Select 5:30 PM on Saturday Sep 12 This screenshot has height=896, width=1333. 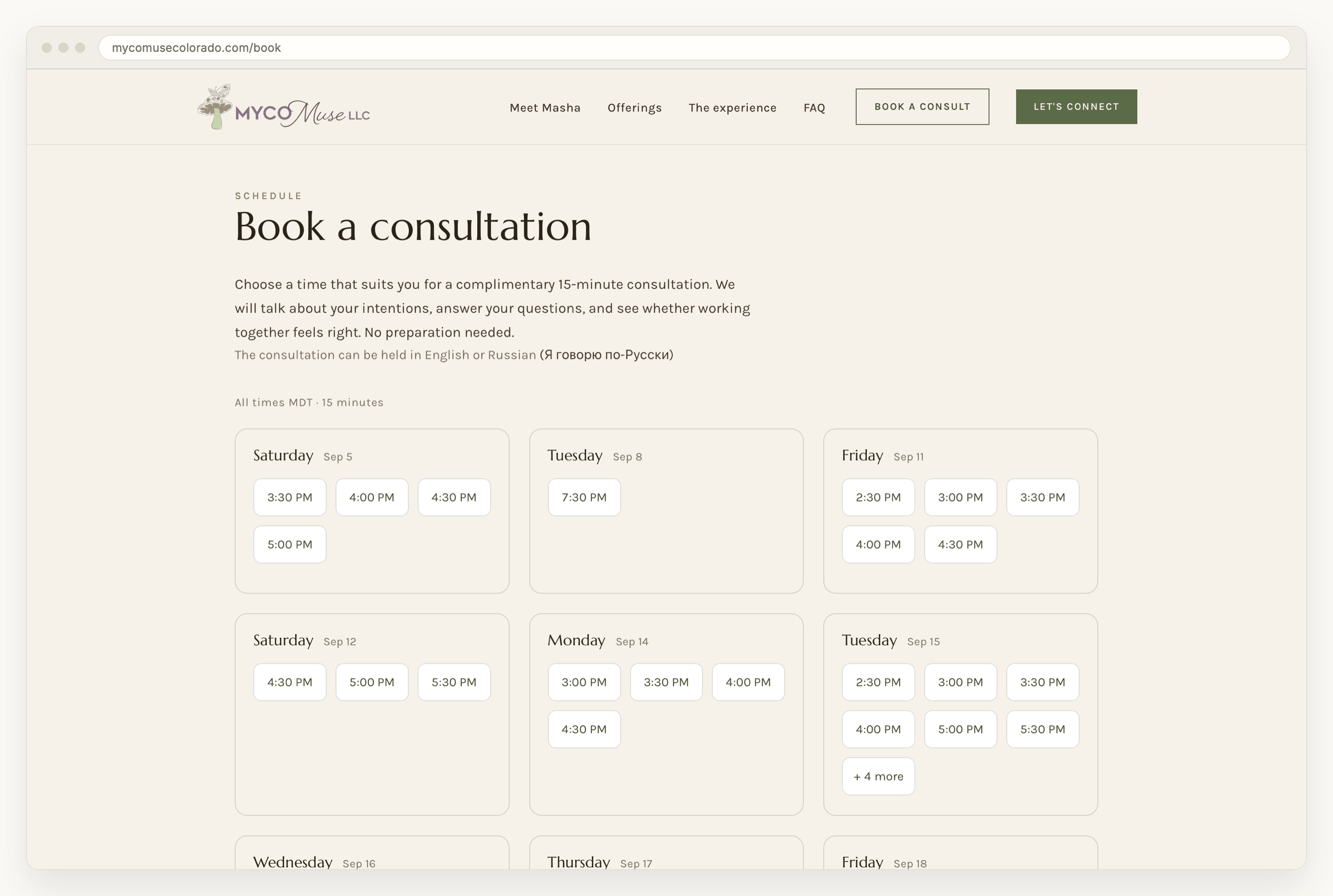click(454, 682)
